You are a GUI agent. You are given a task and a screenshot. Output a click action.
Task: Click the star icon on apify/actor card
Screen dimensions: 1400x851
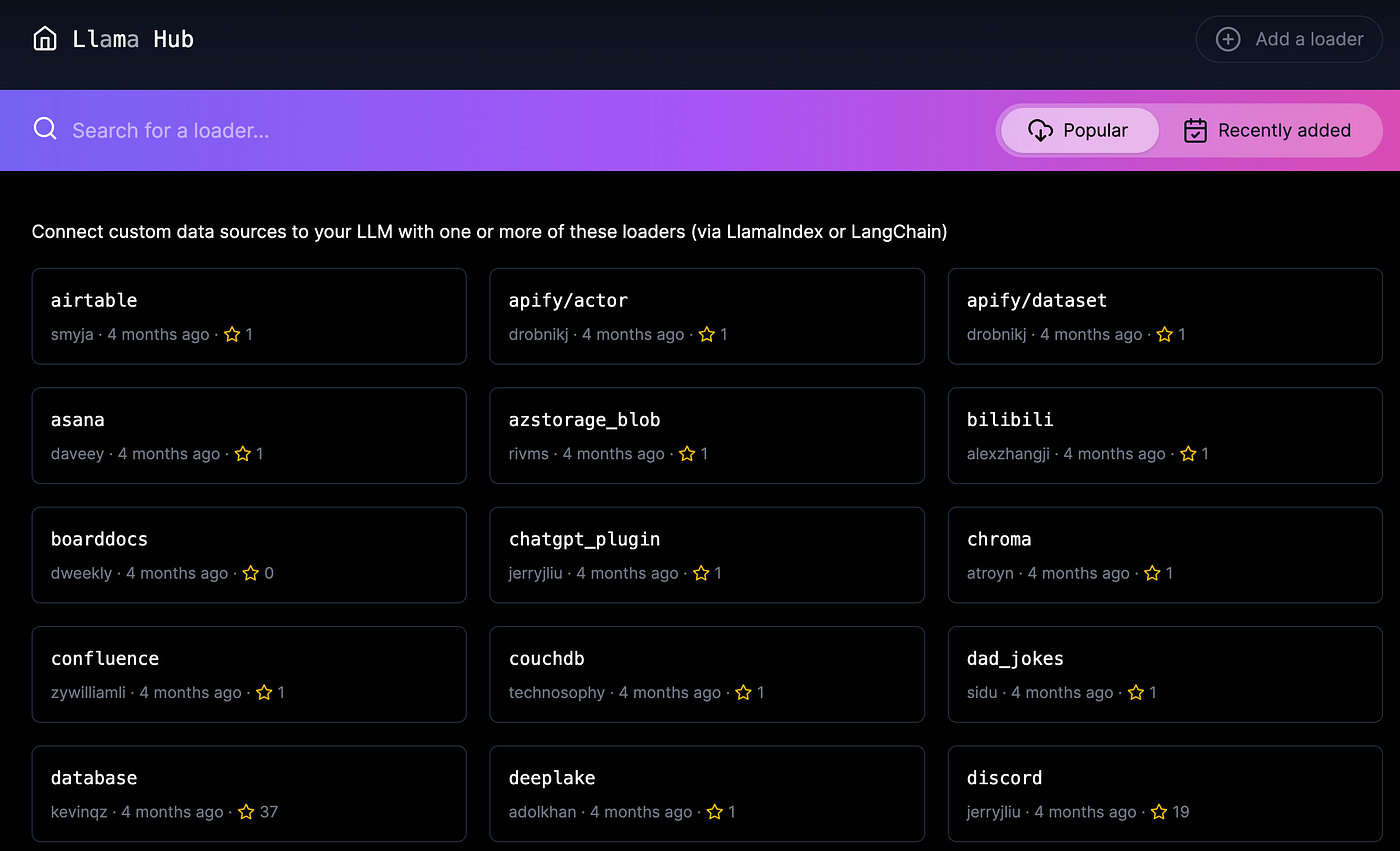[706, 334]
